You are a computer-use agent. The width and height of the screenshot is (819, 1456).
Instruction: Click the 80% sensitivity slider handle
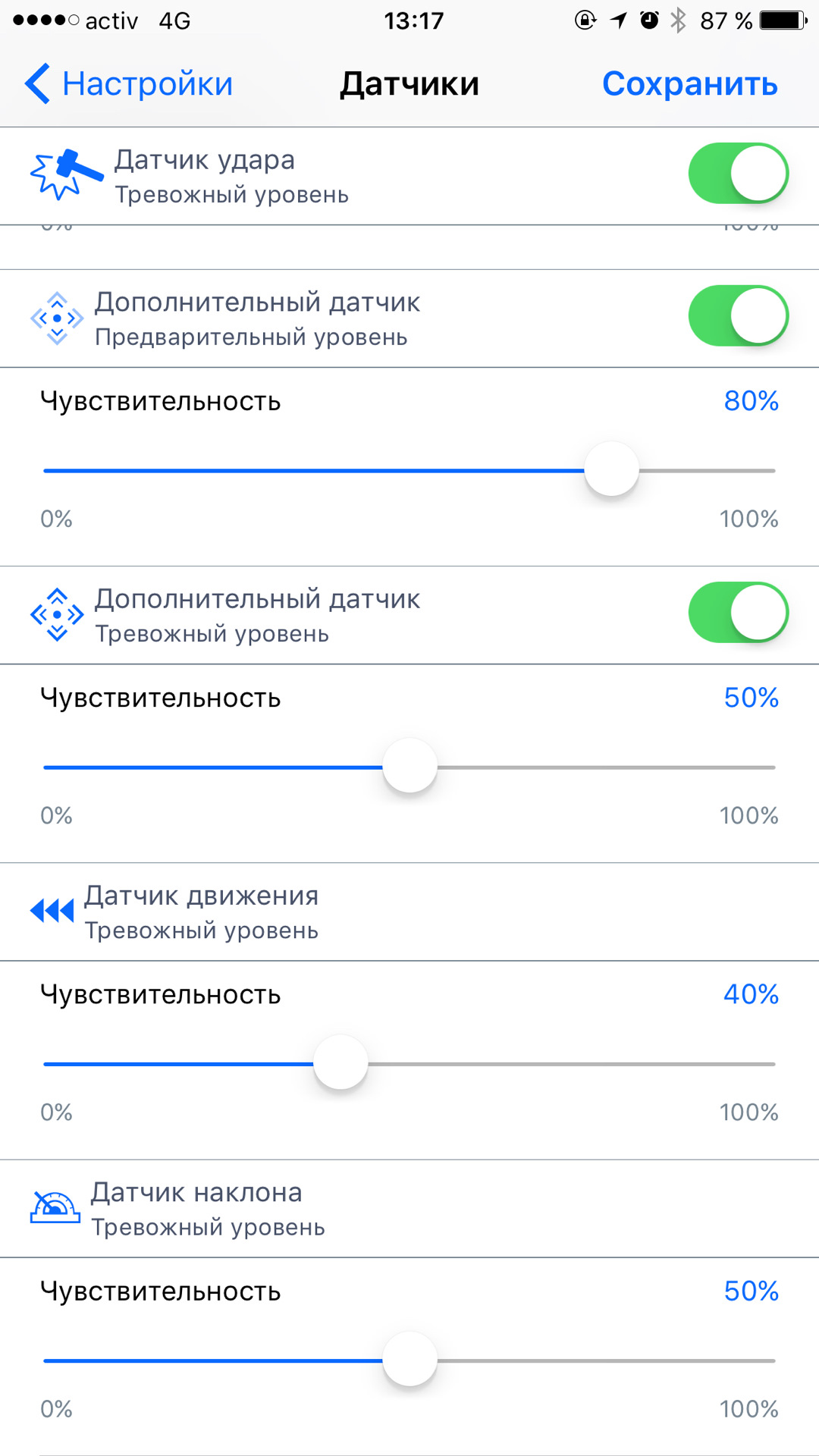tap(612, 470)
